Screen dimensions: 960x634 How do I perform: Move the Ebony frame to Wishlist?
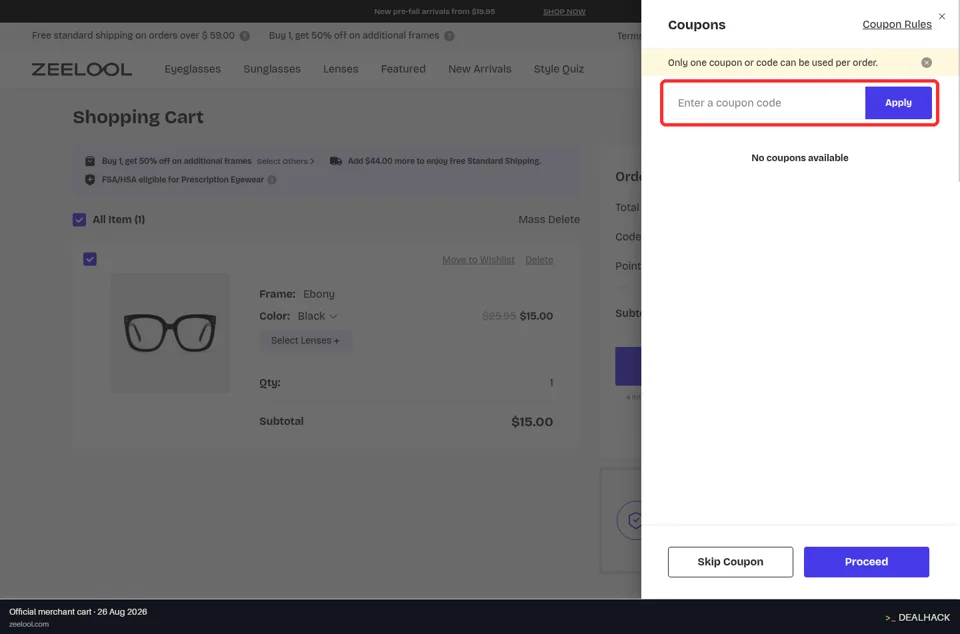point(478,260)
